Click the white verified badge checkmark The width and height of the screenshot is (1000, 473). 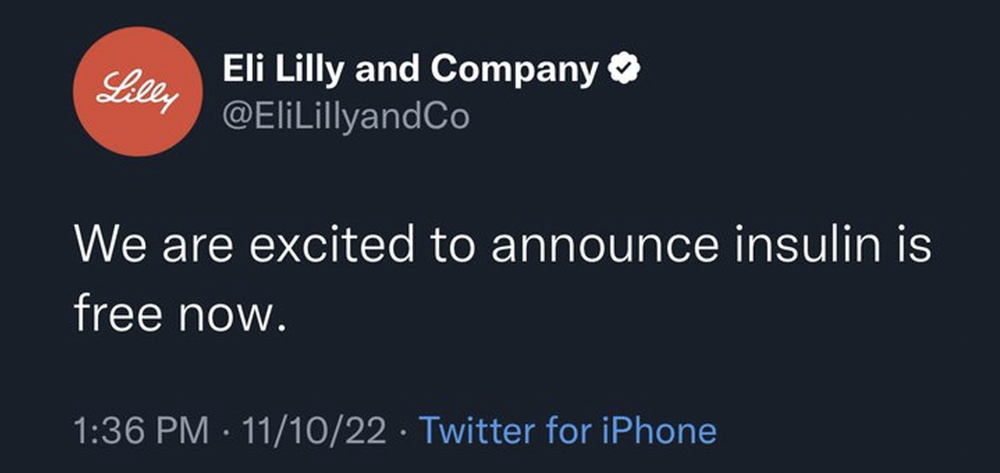click(624, 70)
